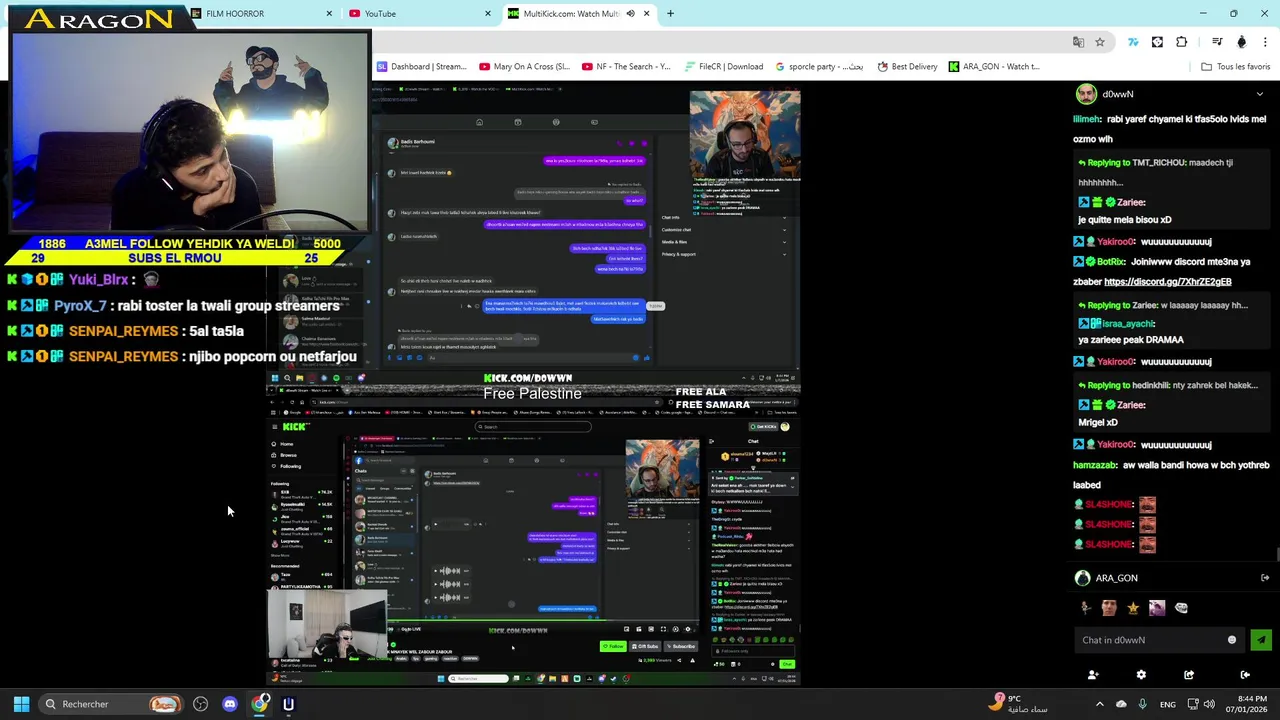The height and width of the screenshot is (720, 1280).
Task: Click the logout icon beside ARA_GON
Action: click(1265, 578)
